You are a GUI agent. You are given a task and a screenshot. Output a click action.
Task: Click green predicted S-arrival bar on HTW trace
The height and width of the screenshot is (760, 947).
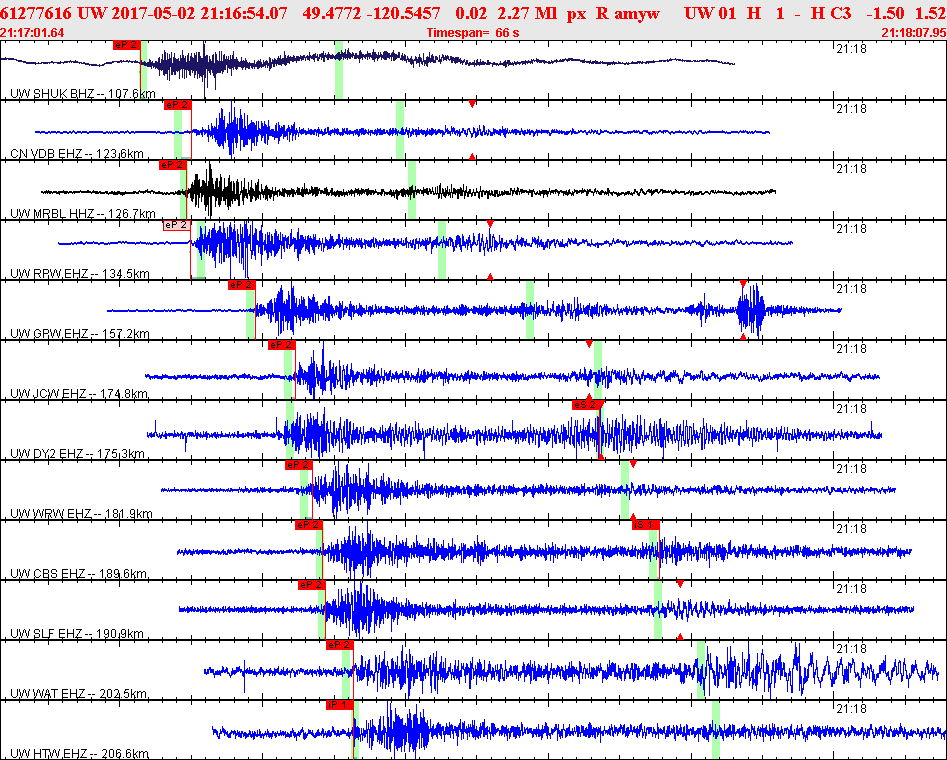[716, 730]
